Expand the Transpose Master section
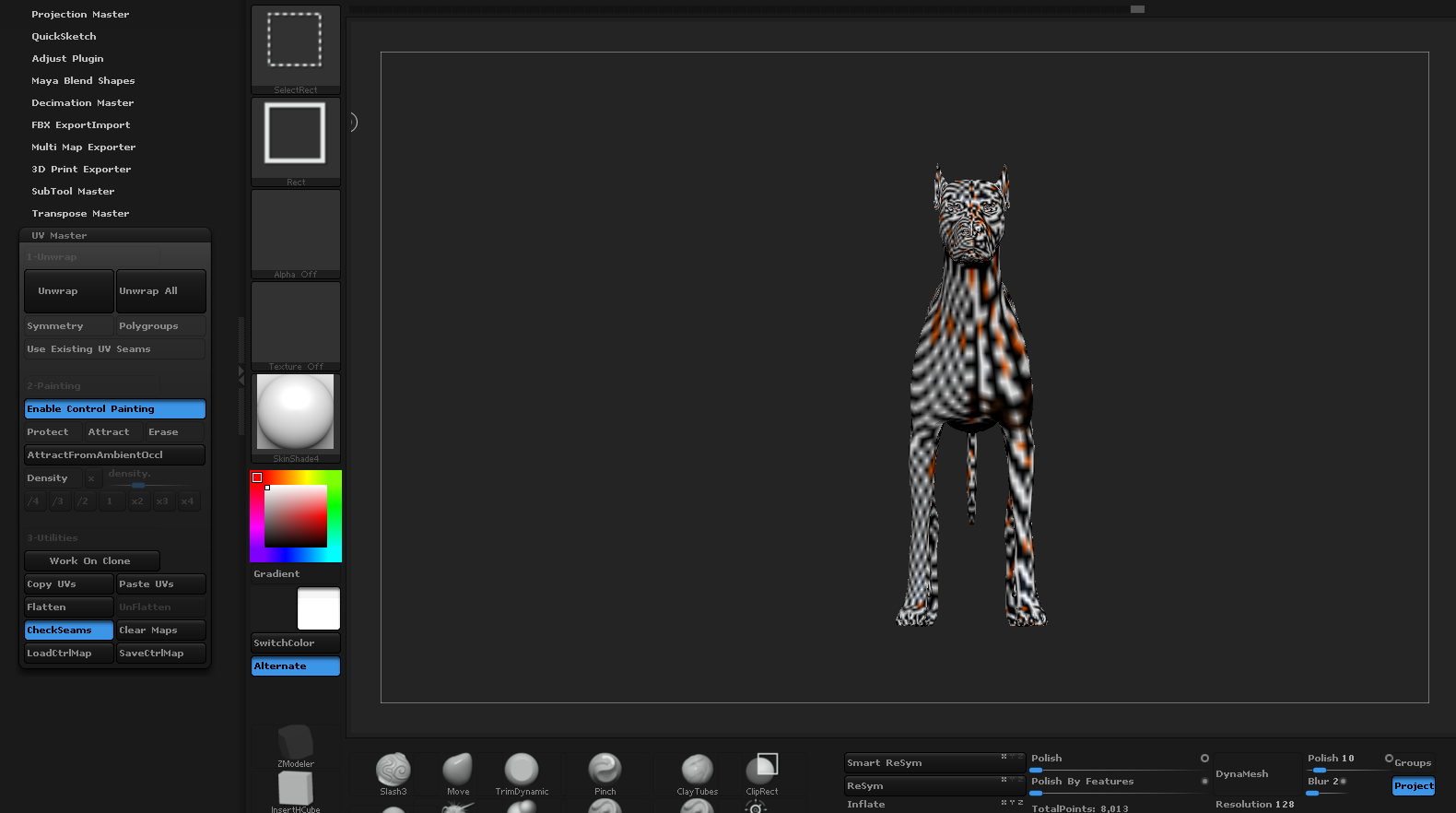 pos(80,214)
